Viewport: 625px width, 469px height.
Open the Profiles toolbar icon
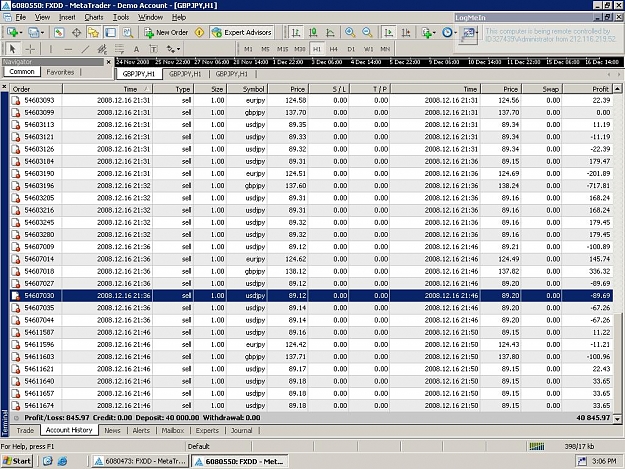pos(35,32)
